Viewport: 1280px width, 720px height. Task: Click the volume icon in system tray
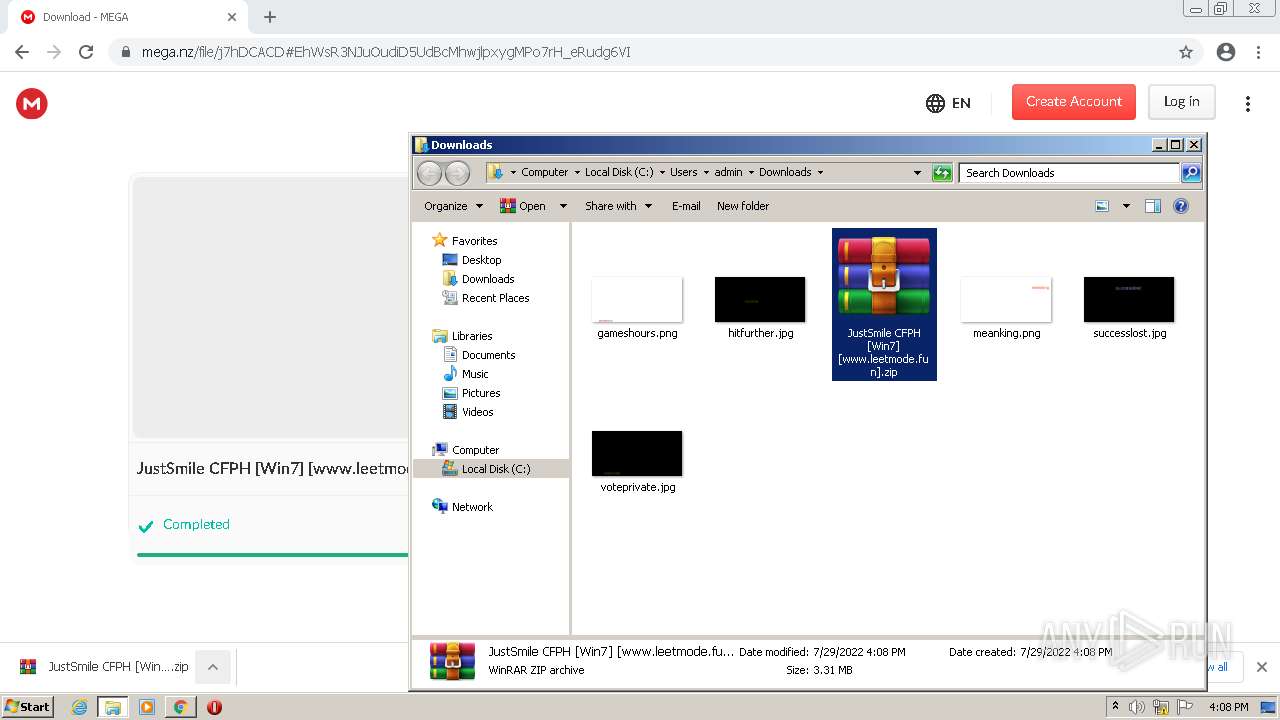click(1137, 707)
